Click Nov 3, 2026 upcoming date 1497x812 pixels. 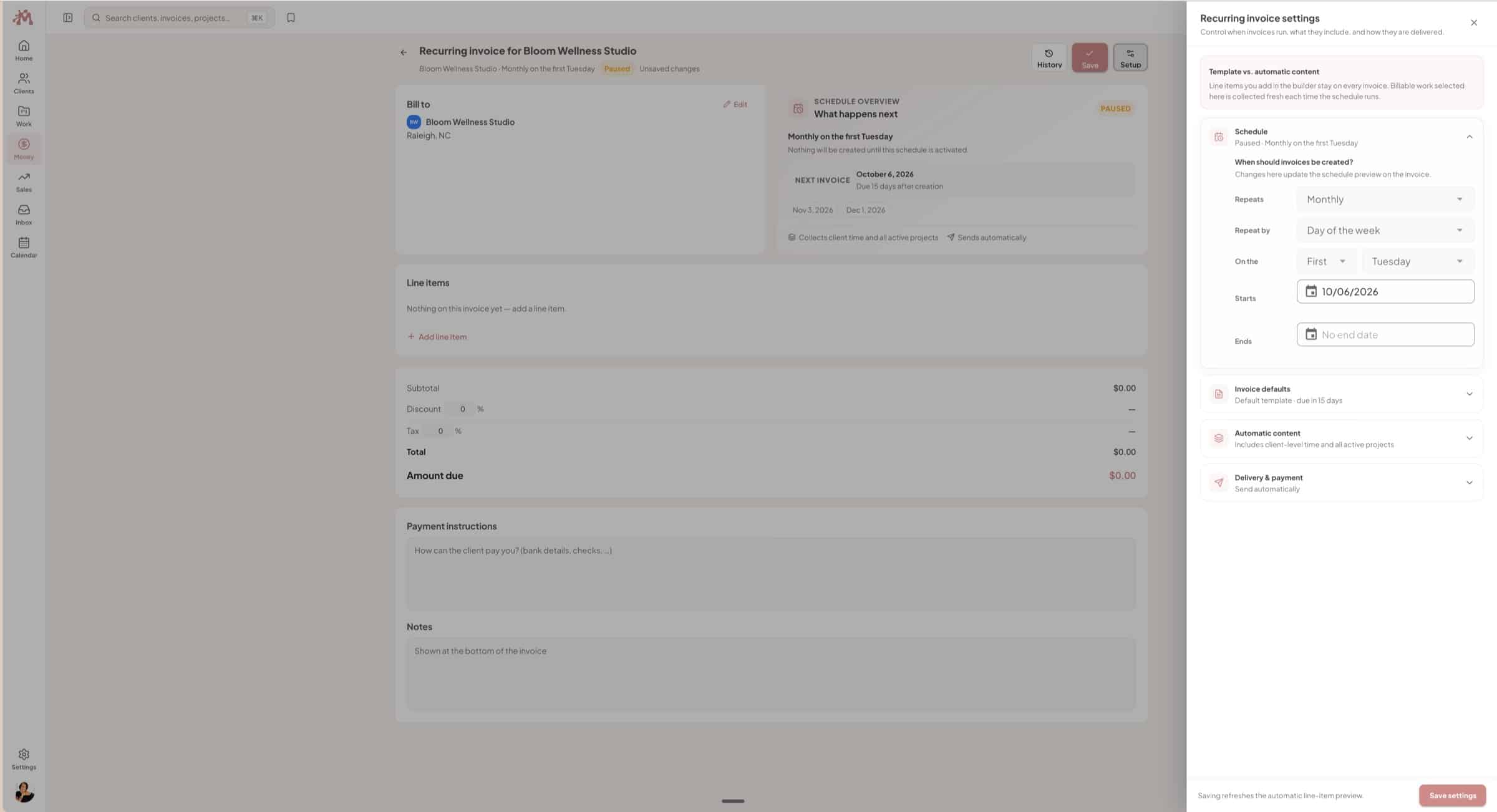click(x=813, y=210)
